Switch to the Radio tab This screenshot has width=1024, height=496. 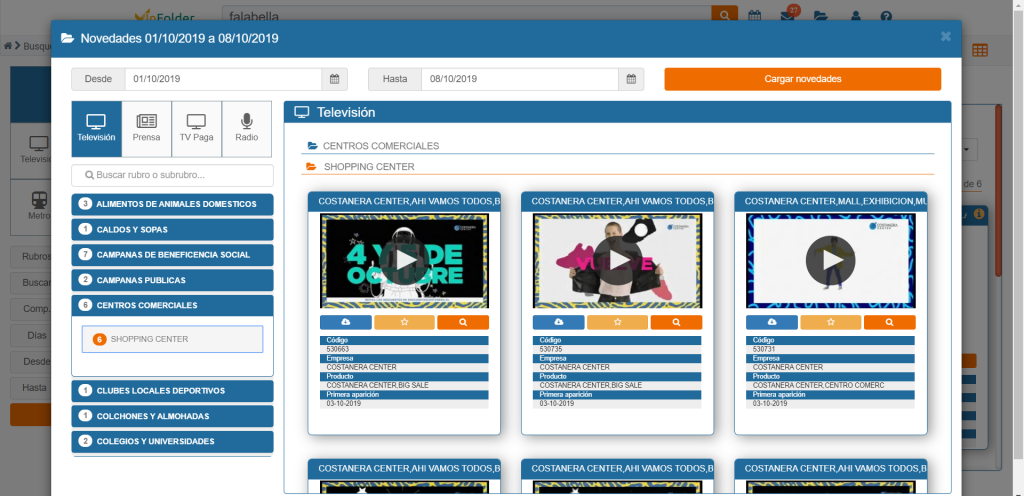point(247,129)
